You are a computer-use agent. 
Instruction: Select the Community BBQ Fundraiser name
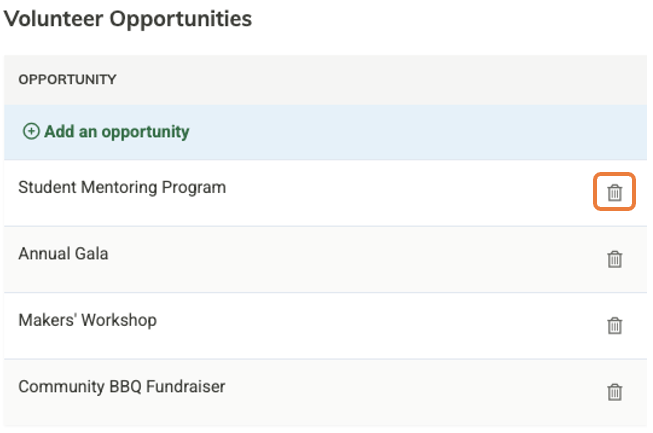[122, 387]
